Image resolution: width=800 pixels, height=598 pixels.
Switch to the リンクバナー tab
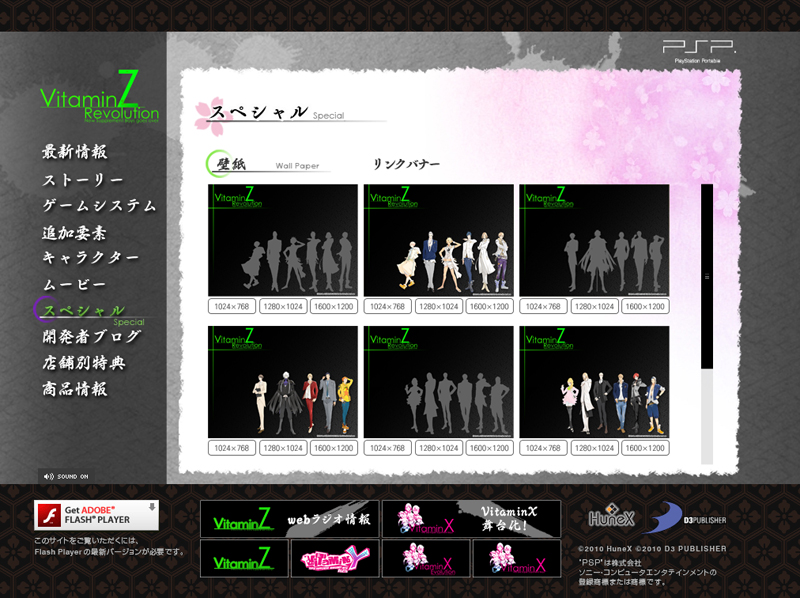click(406, 164)
